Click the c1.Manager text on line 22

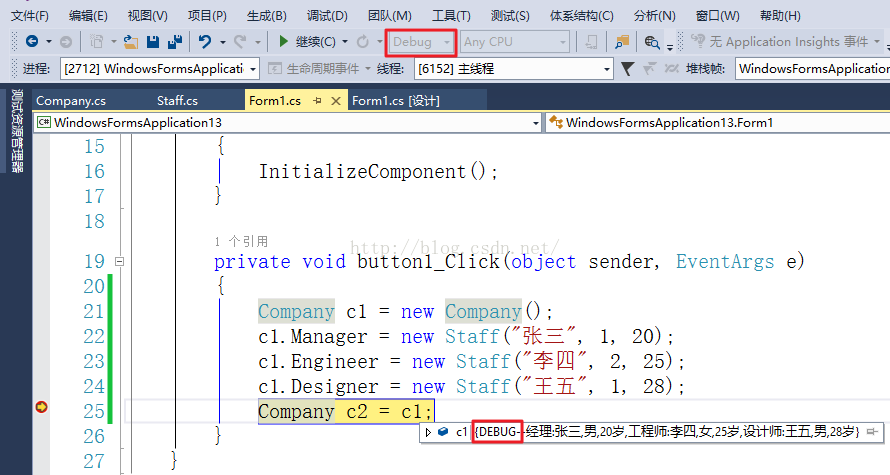(x=313, y=337)
